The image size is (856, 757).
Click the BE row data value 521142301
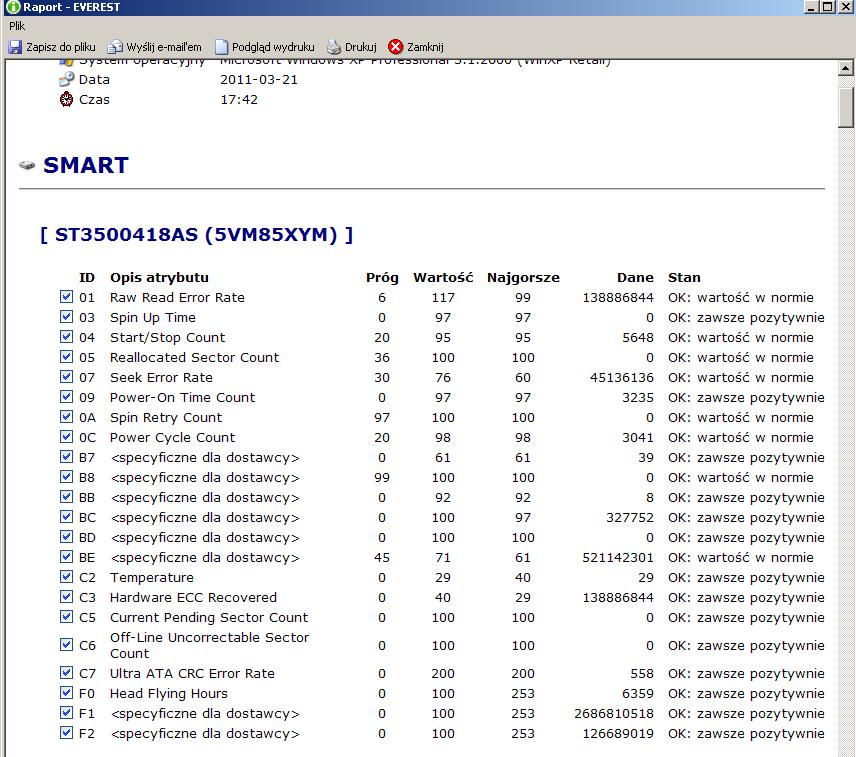(618, 557)
